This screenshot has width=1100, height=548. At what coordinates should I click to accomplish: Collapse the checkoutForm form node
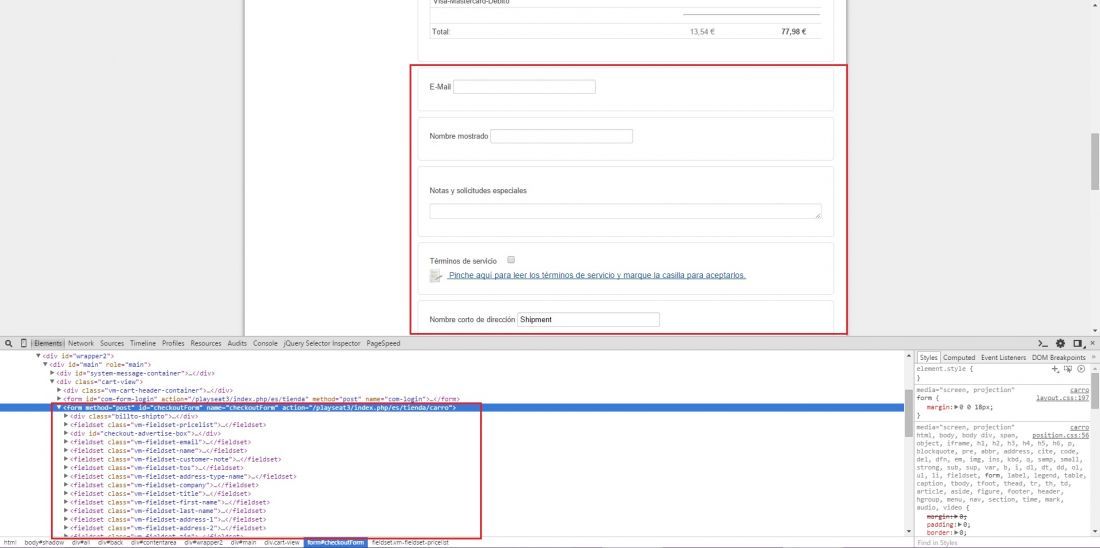[60, 408]
